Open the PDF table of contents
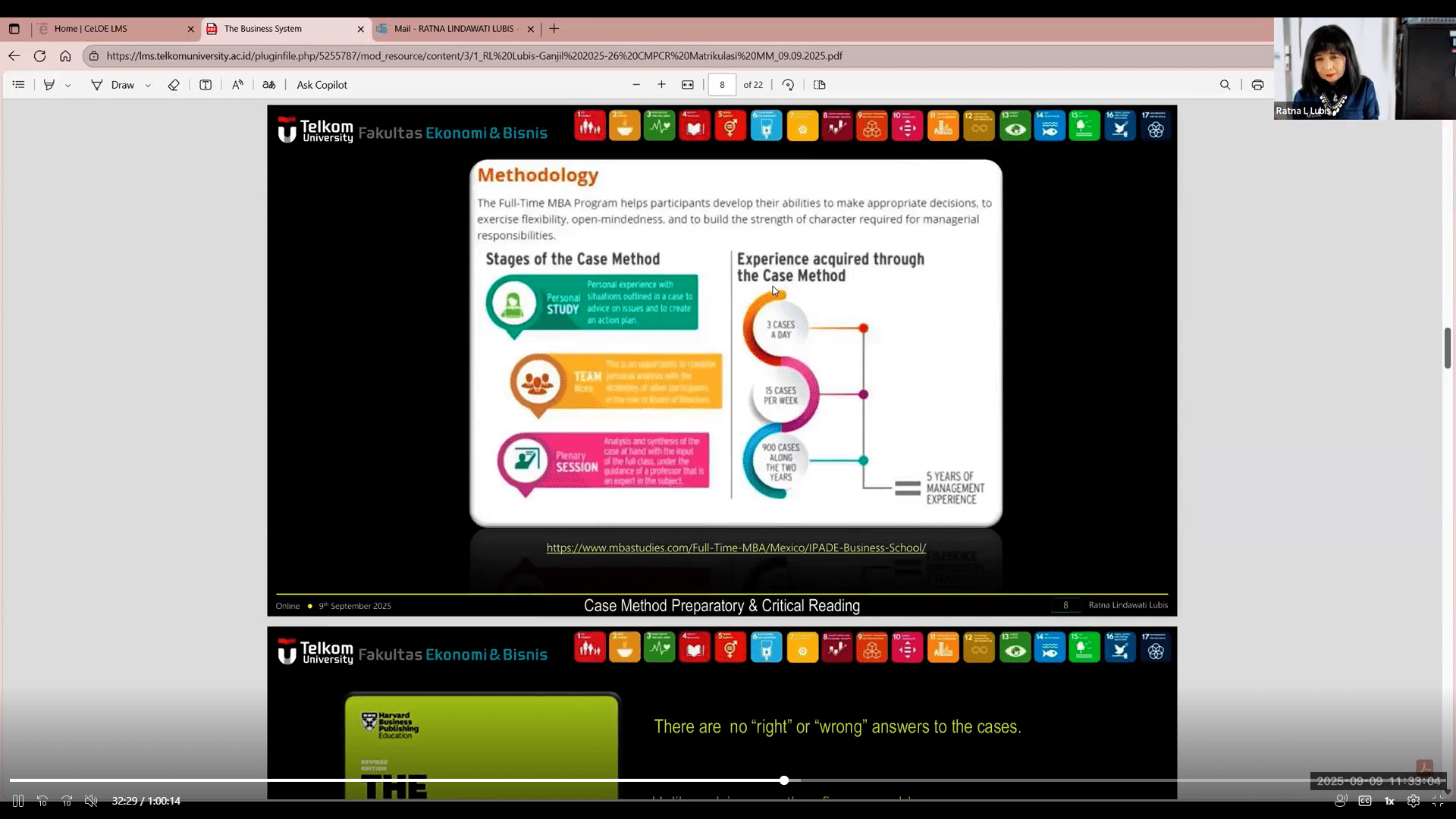This screenshot has height=819, width=1456. tap(19, 85)
